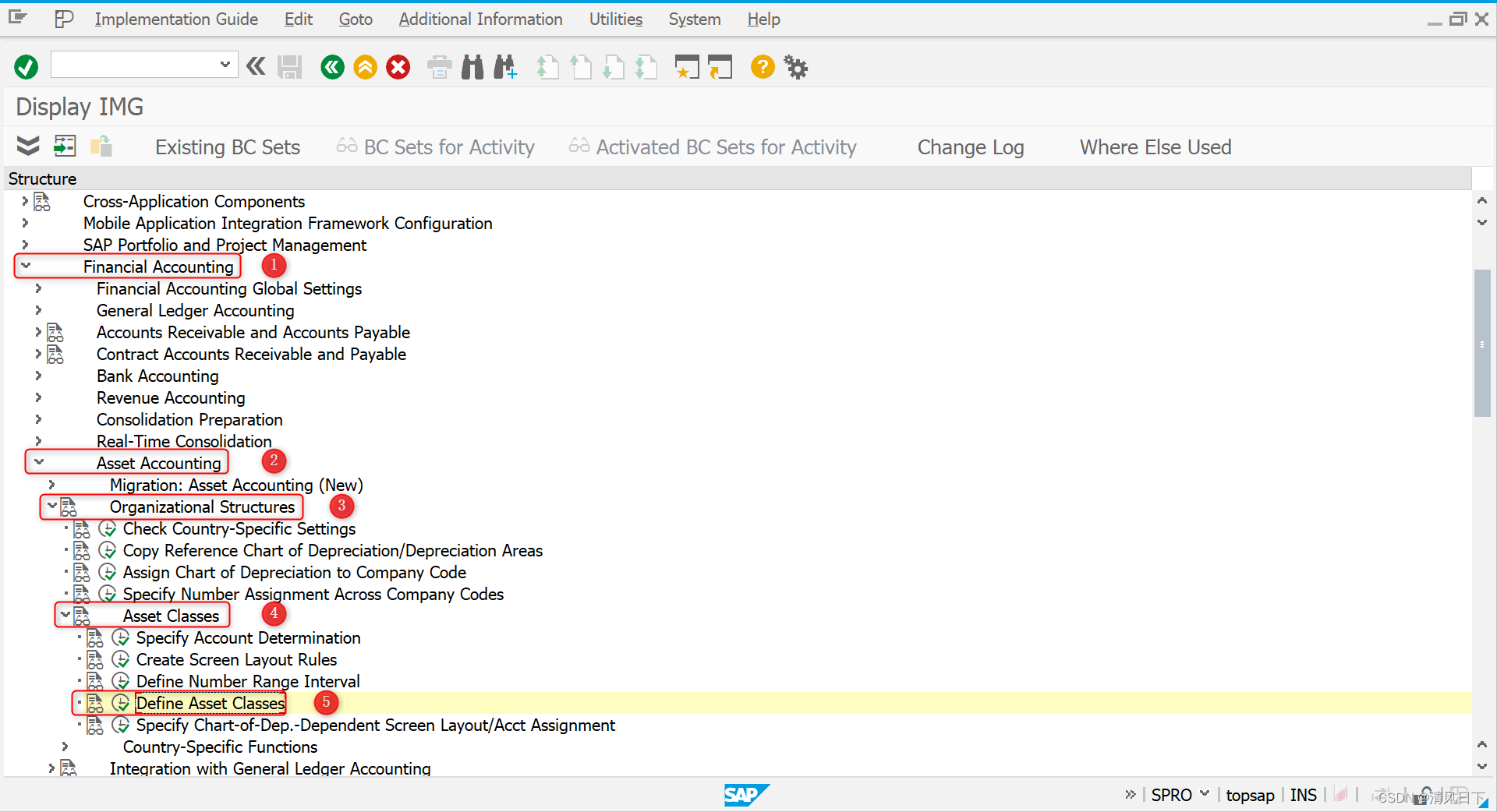Screen dimensions: 1497x812
Task: Click the Next Page icon
Action: (614, 67)
